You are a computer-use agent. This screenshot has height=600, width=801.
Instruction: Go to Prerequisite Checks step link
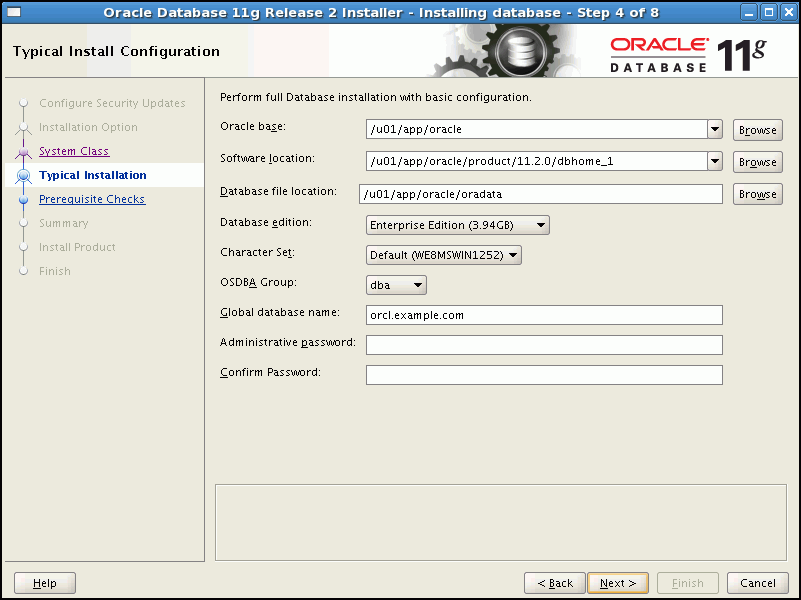91,200
